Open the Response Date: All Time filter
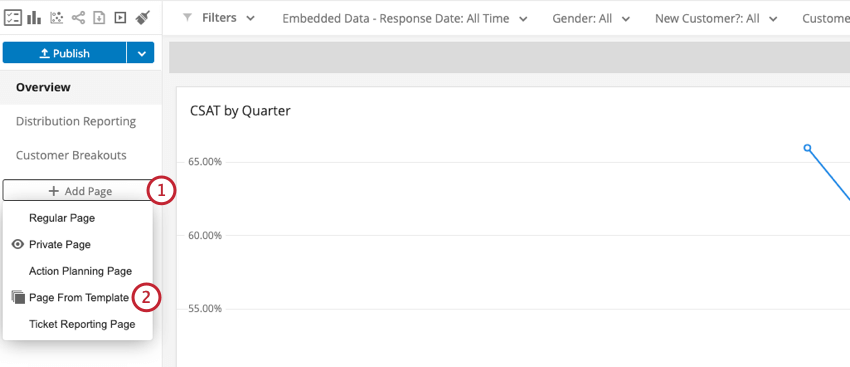The width and height of the screenshot is (850, 367). [404, 18]
